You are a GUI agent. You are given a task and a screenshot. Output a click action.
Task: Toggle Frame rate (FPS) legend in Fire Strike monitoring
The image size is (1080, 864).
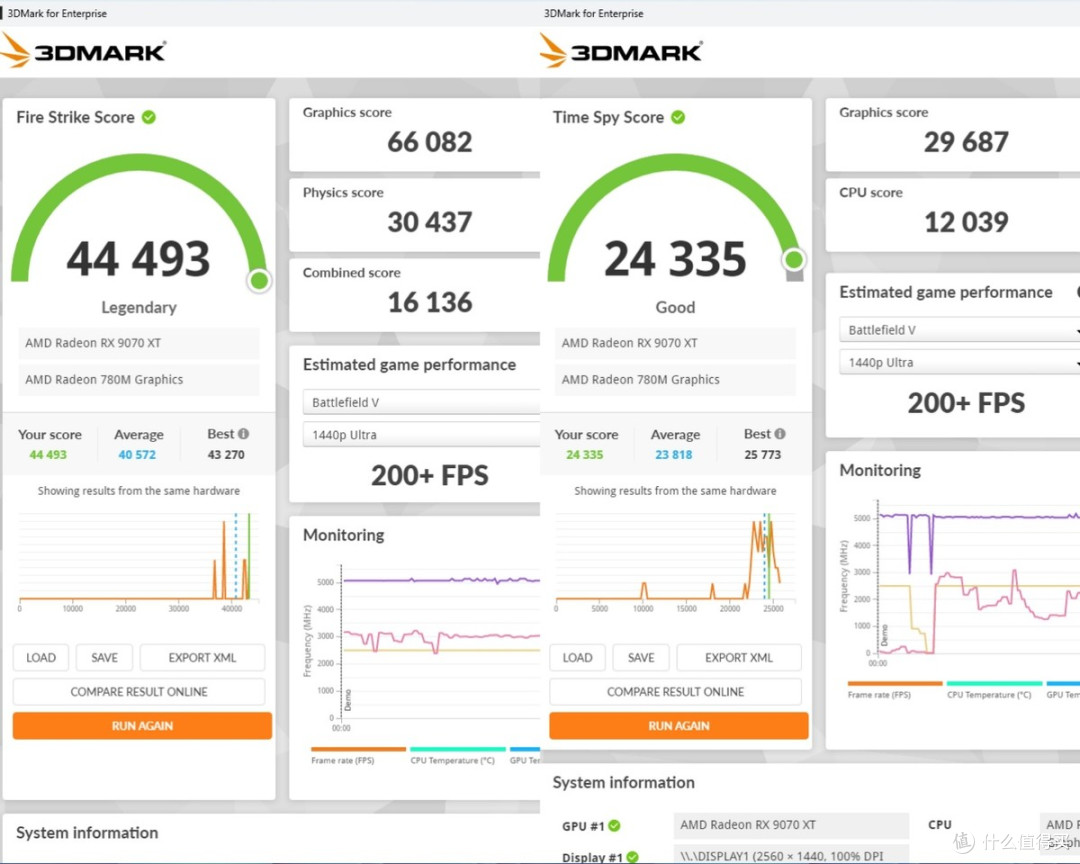[358, 756]
